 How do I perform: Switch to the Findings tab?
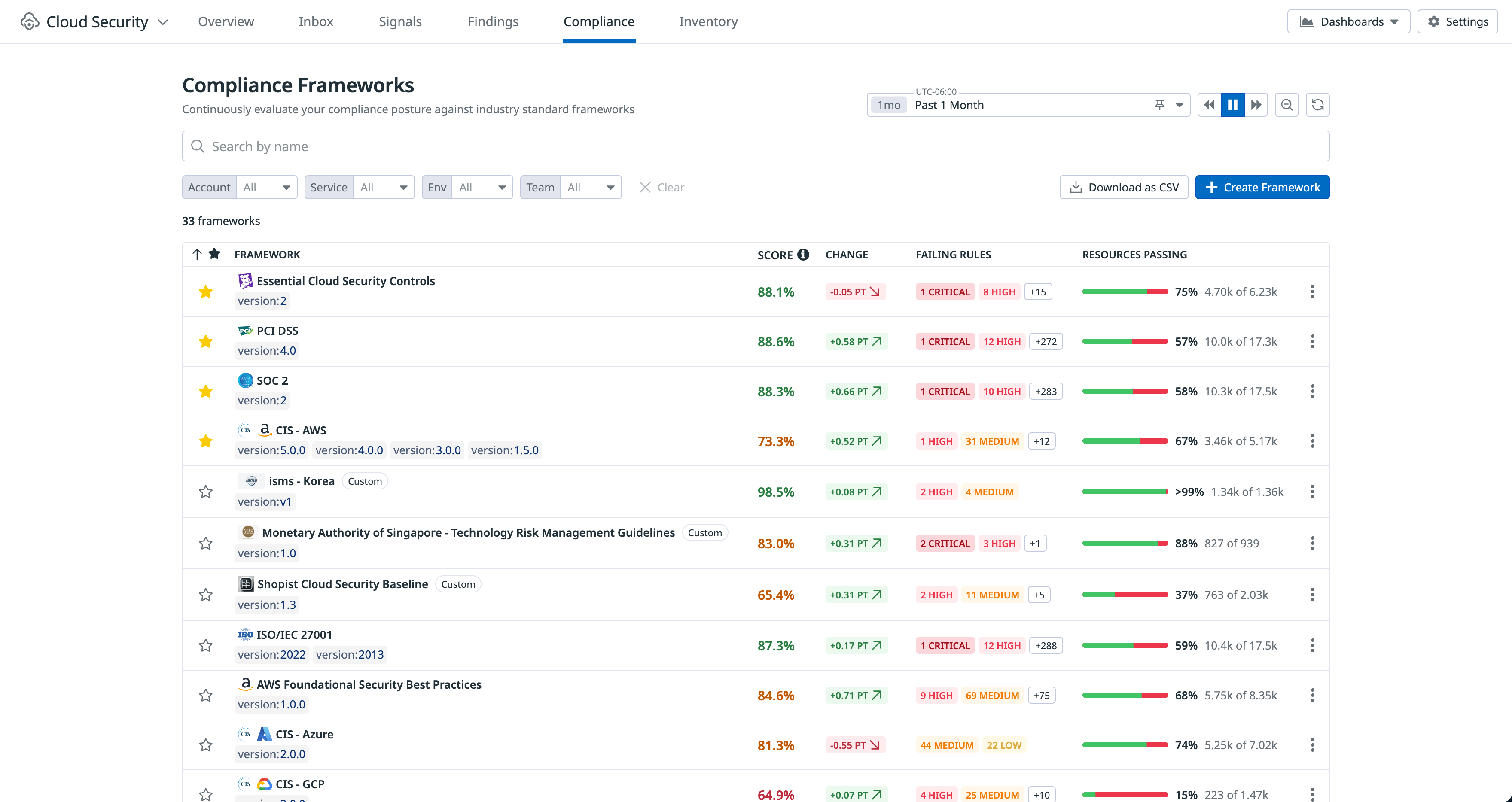tap(493, 22)
